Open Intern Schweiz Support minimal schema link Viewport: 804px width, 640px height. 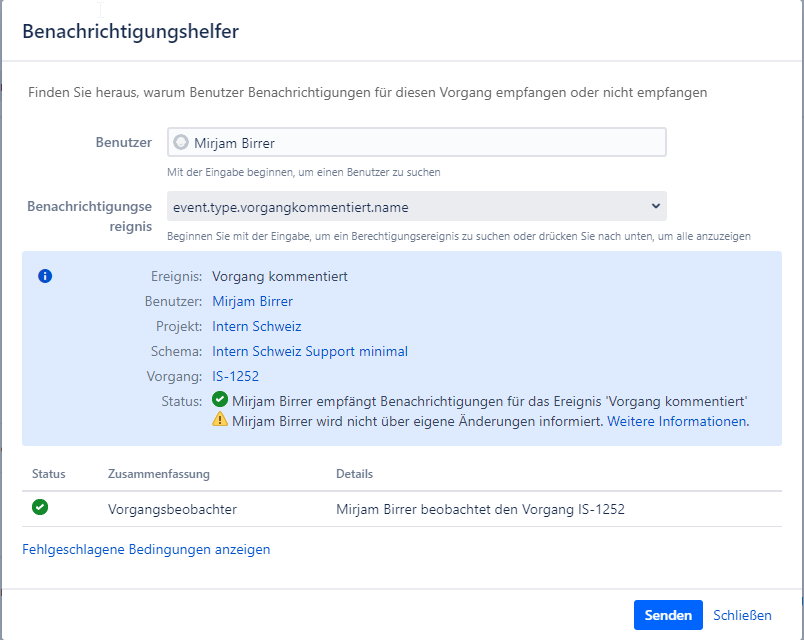[x=310, y=352]
